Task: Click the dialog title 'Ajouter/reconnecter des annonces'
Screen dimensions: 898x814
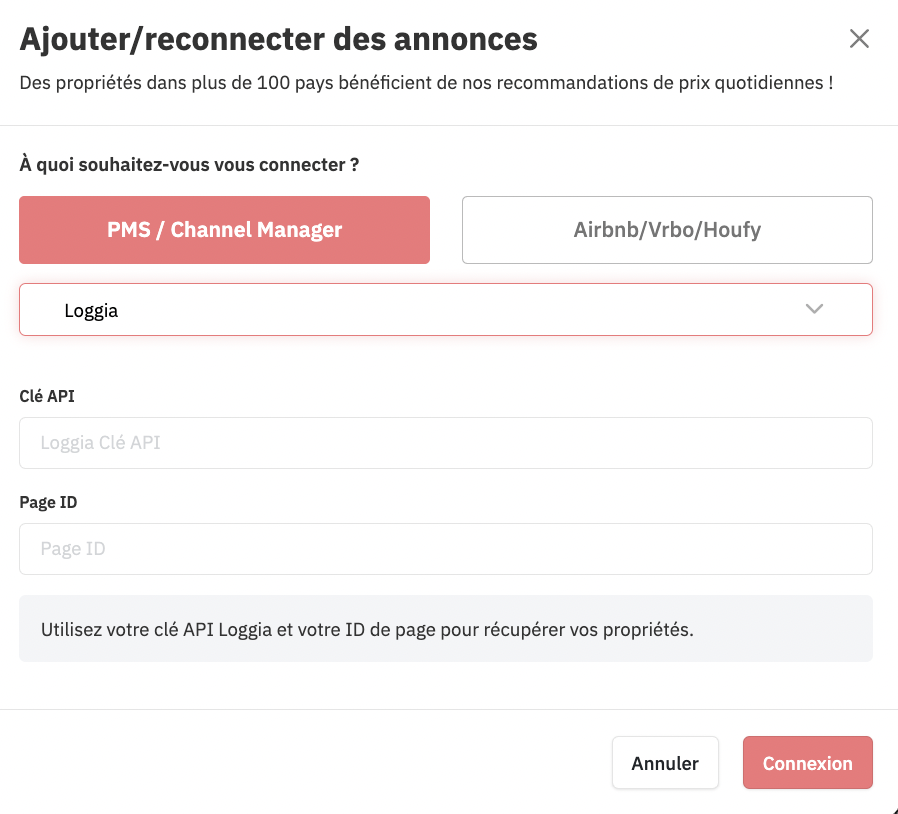Action: coord(278,40)
